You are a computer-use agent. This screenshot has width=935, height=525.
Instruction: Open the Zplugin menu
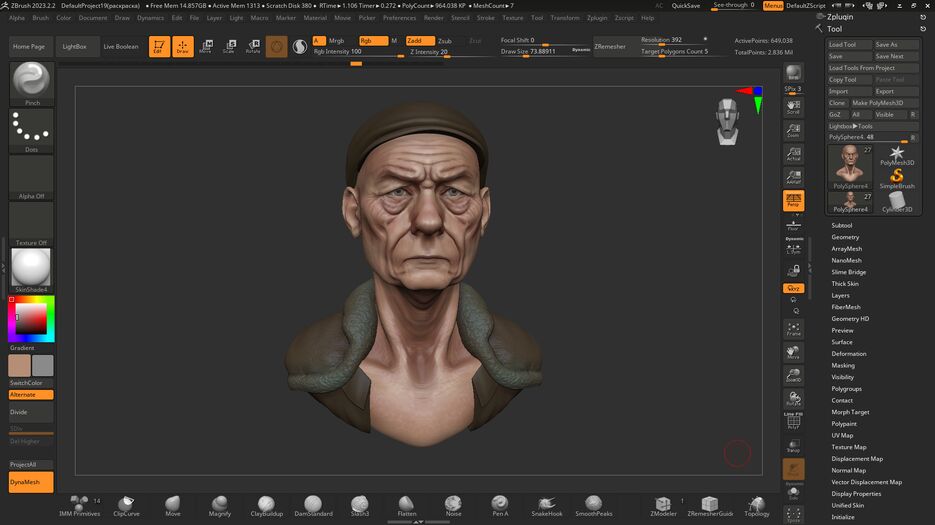click(x=597, y=18)
